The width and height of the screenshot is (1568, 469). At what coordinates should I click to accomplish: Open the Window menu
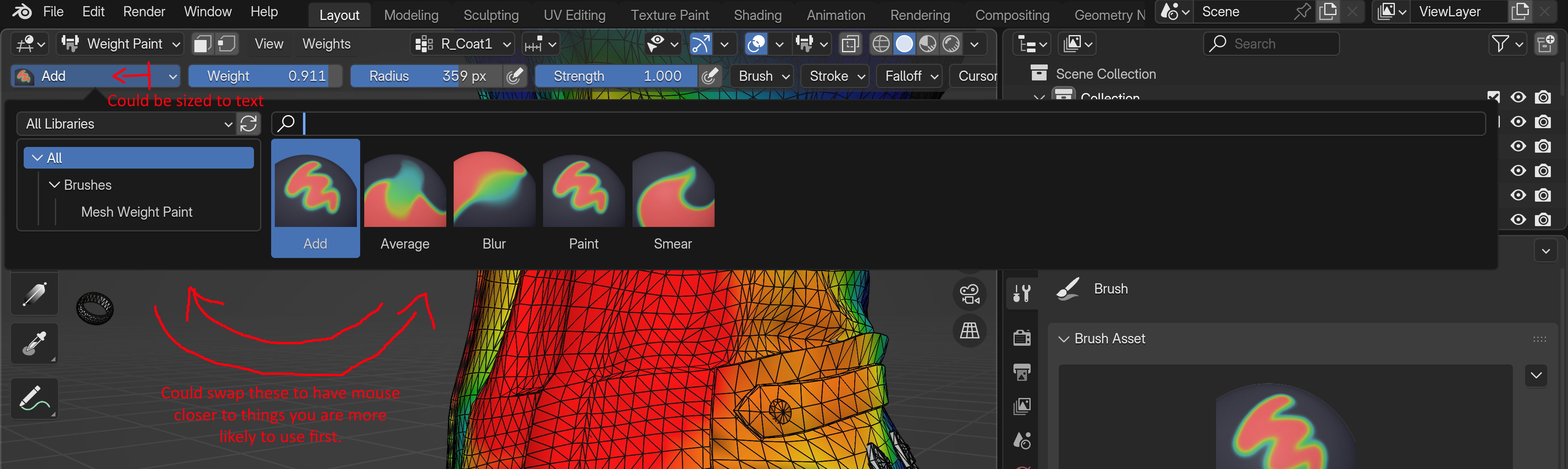pyautogui.click(x=207, y=11)
